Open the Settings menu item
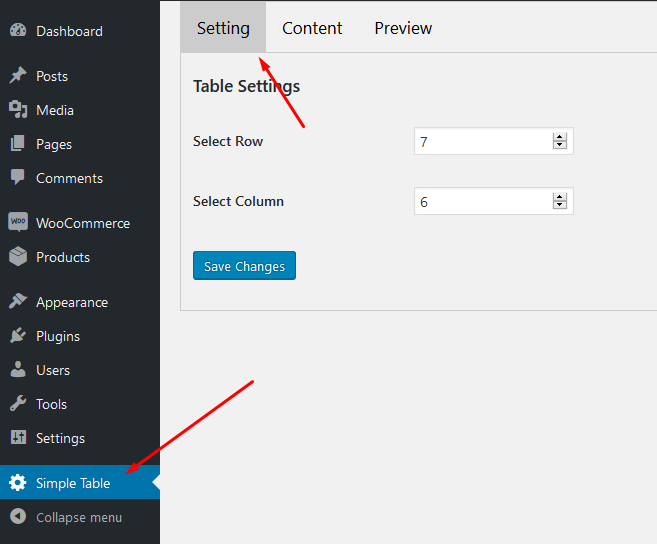The width and height of the screenshot is (657, 544). 80,438
